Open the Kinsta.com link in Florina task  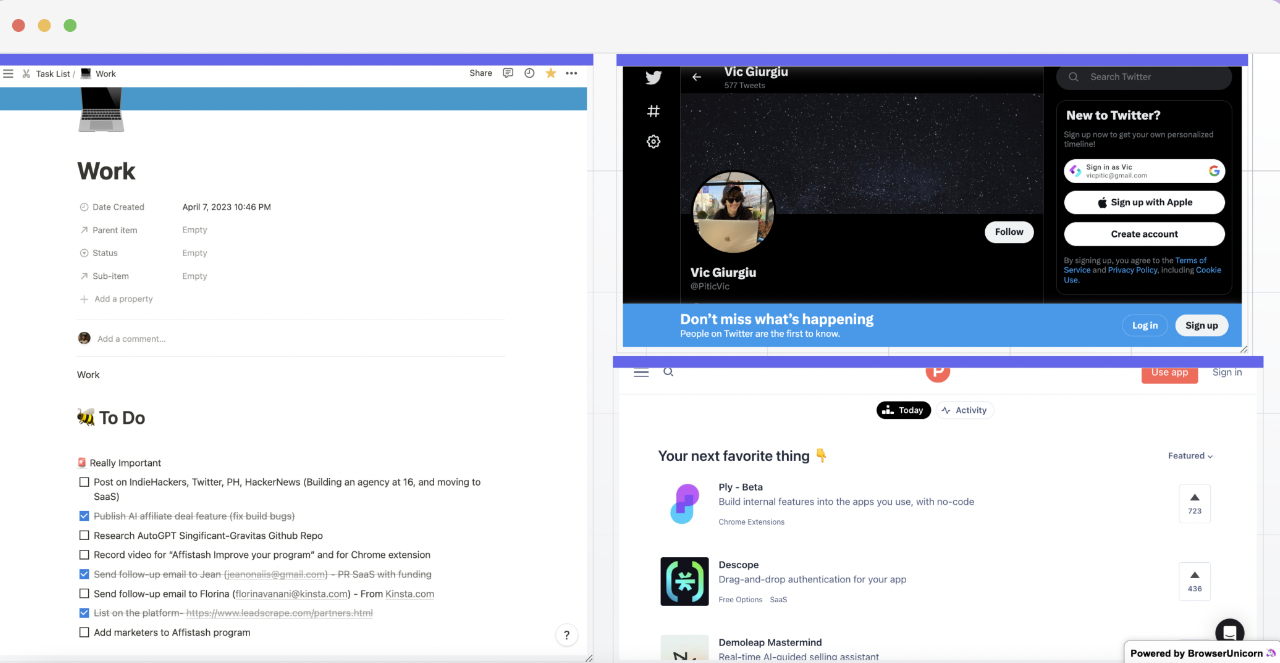(x=410, y=594)
